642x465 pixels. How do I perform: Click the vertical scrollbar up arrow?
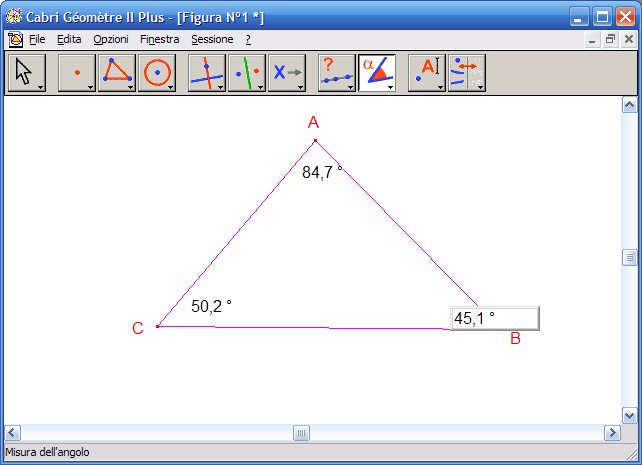point(629,105)
